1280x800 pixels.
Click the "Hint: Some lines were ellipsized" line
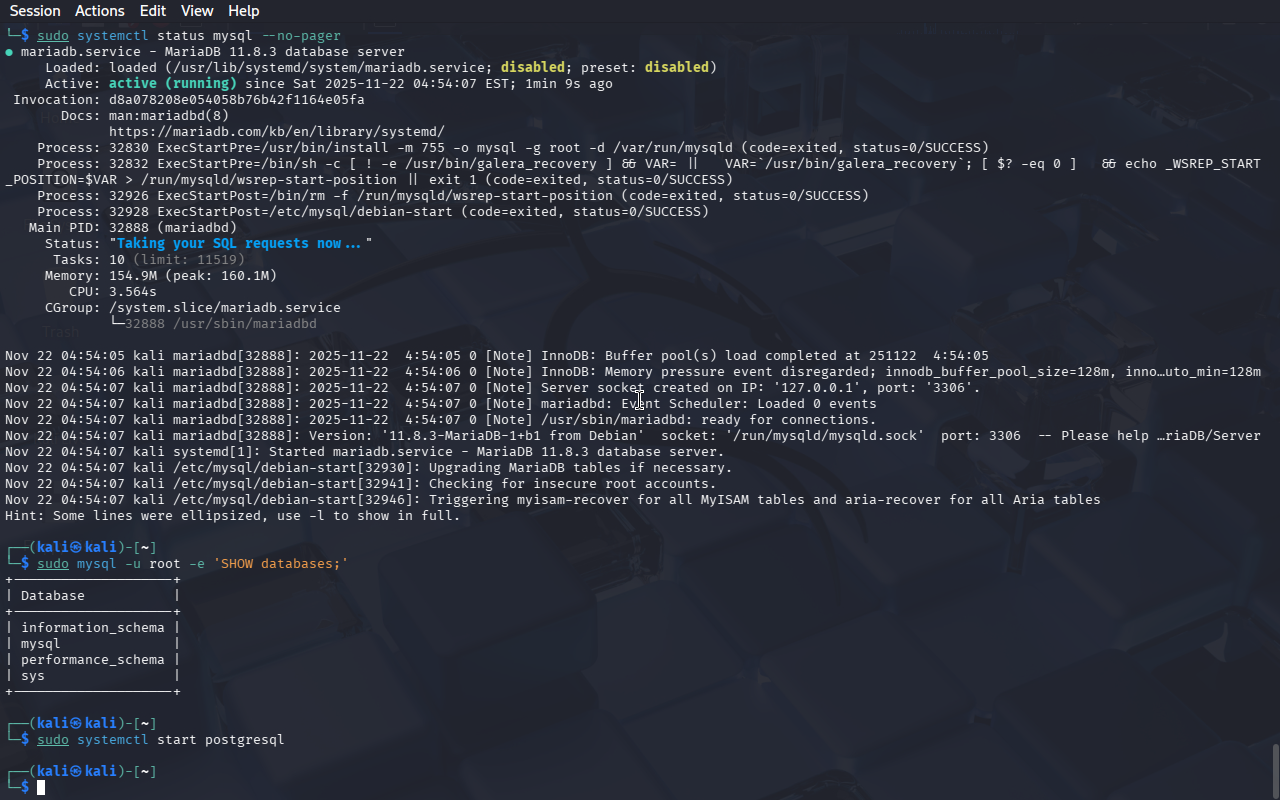[232, 516]
